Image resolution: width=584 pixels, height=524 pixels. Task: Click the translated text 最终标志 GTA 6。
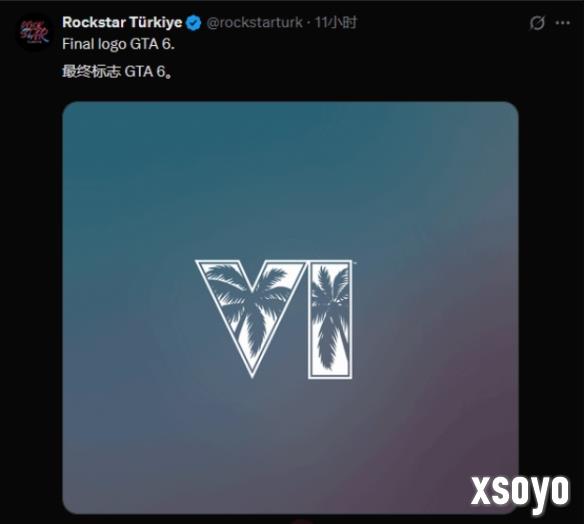[x=118, y=71]
